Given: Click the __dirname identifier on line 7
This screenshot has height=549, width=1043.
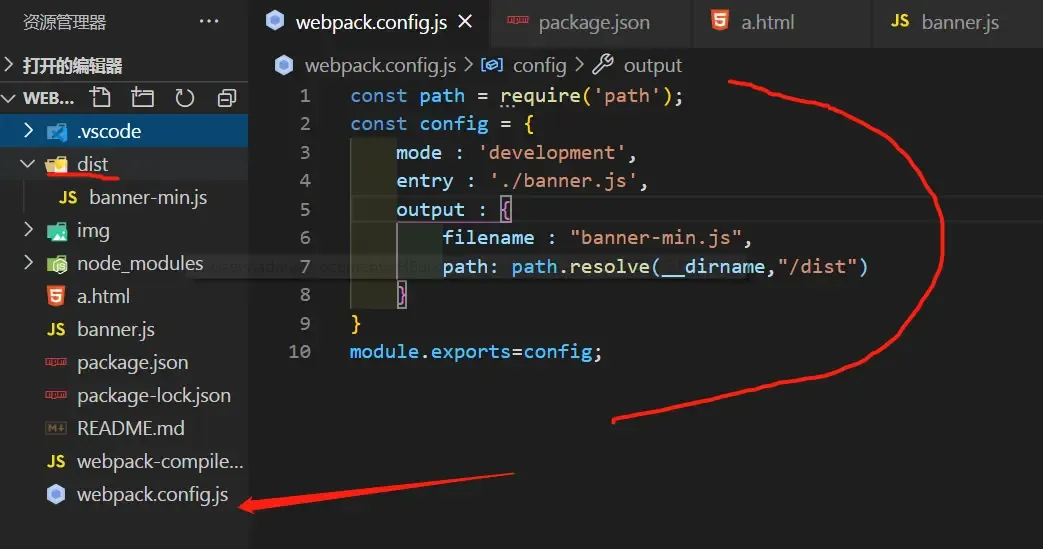Looking at the screenshot, I should (712, 267).
